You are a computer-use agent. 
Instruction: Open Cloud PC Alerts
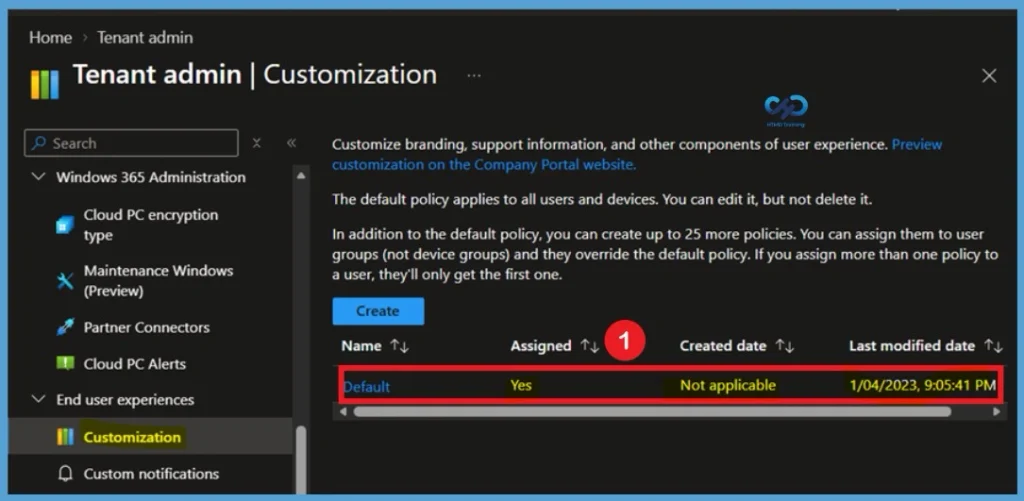coord(135,364)
